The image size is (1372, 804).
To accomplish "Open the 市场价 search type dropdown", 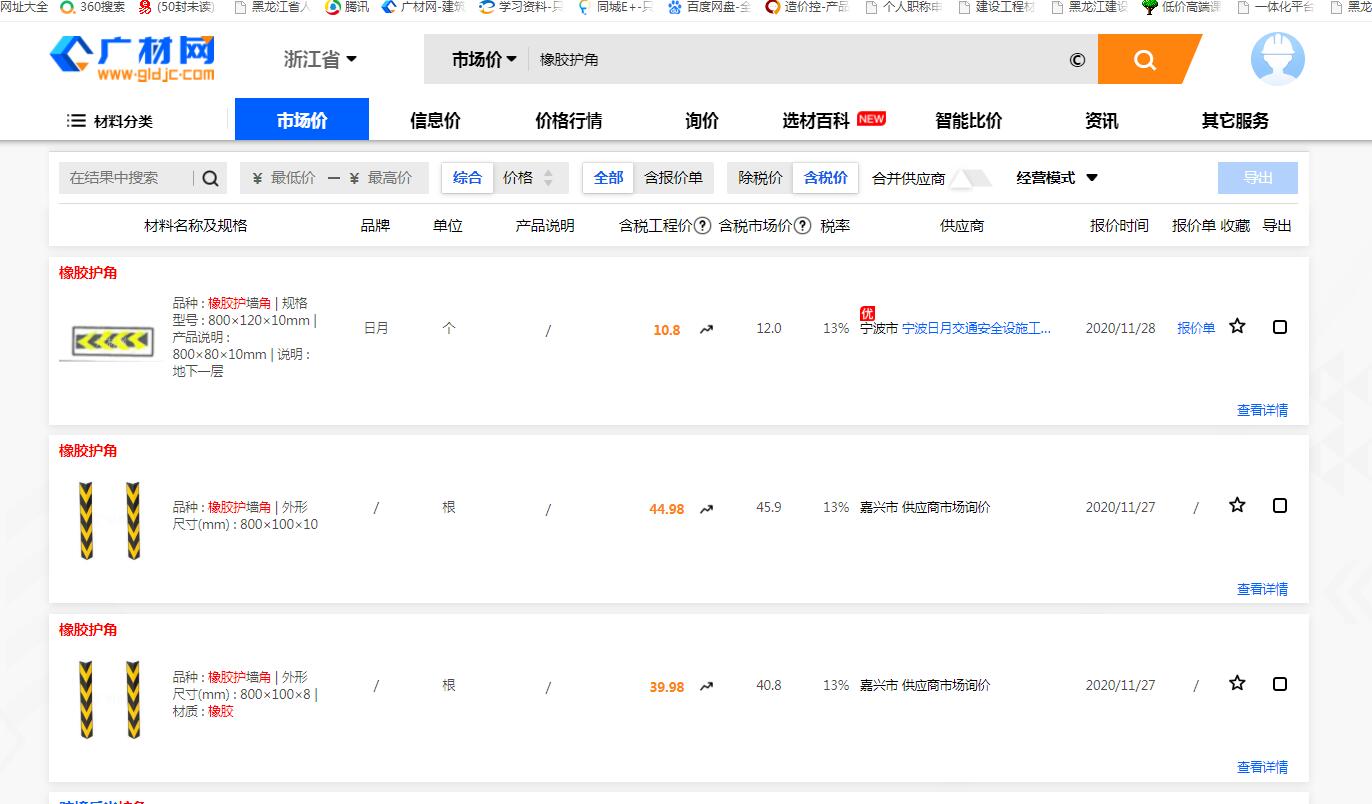I will (x=484, y=59).
